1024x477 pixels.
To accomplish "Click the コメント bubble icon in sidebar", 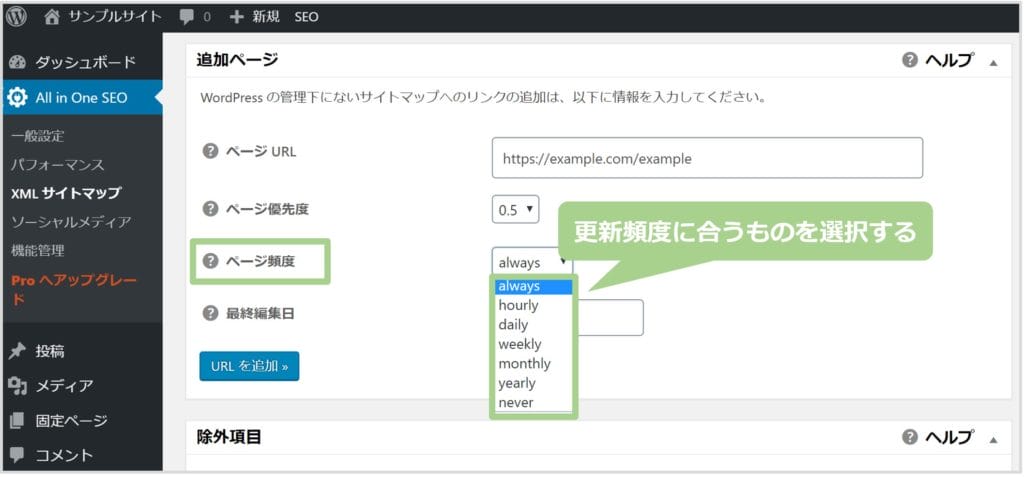I will point(17,455).
